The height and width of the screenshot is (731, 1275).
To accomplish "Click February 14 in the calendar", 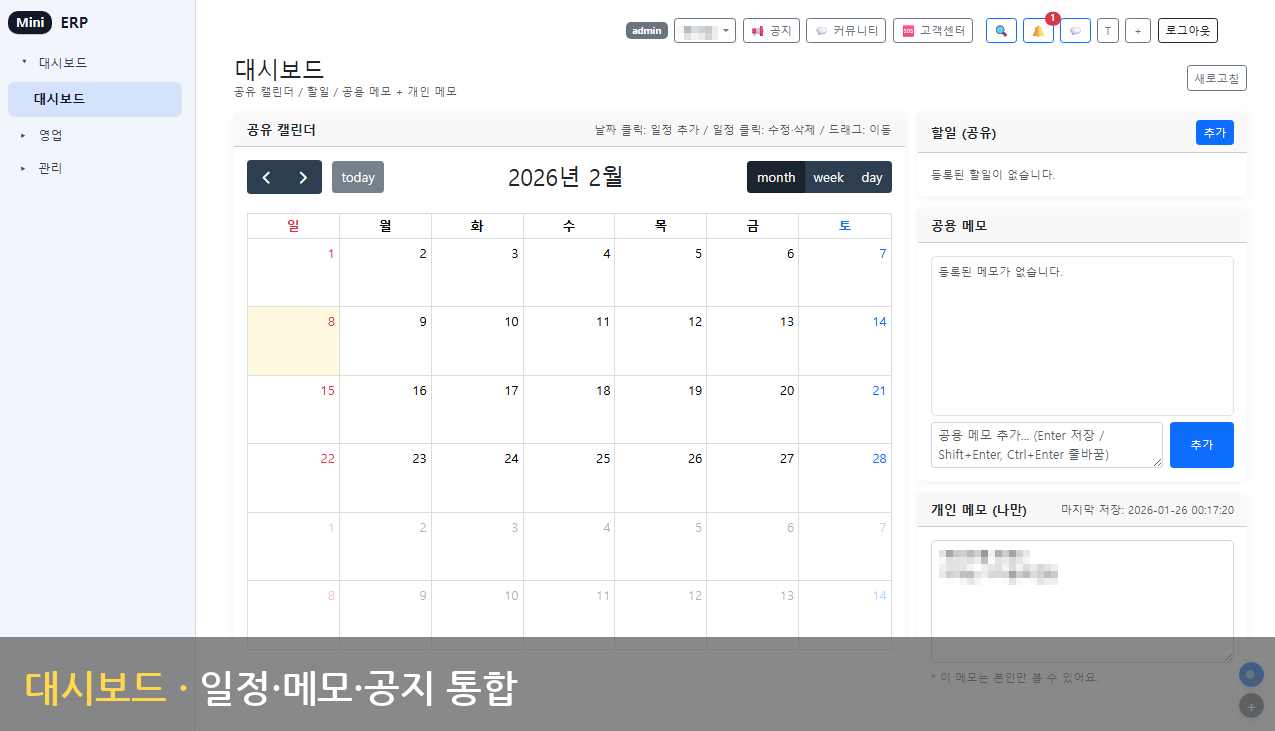I will [x=845, y=341].
